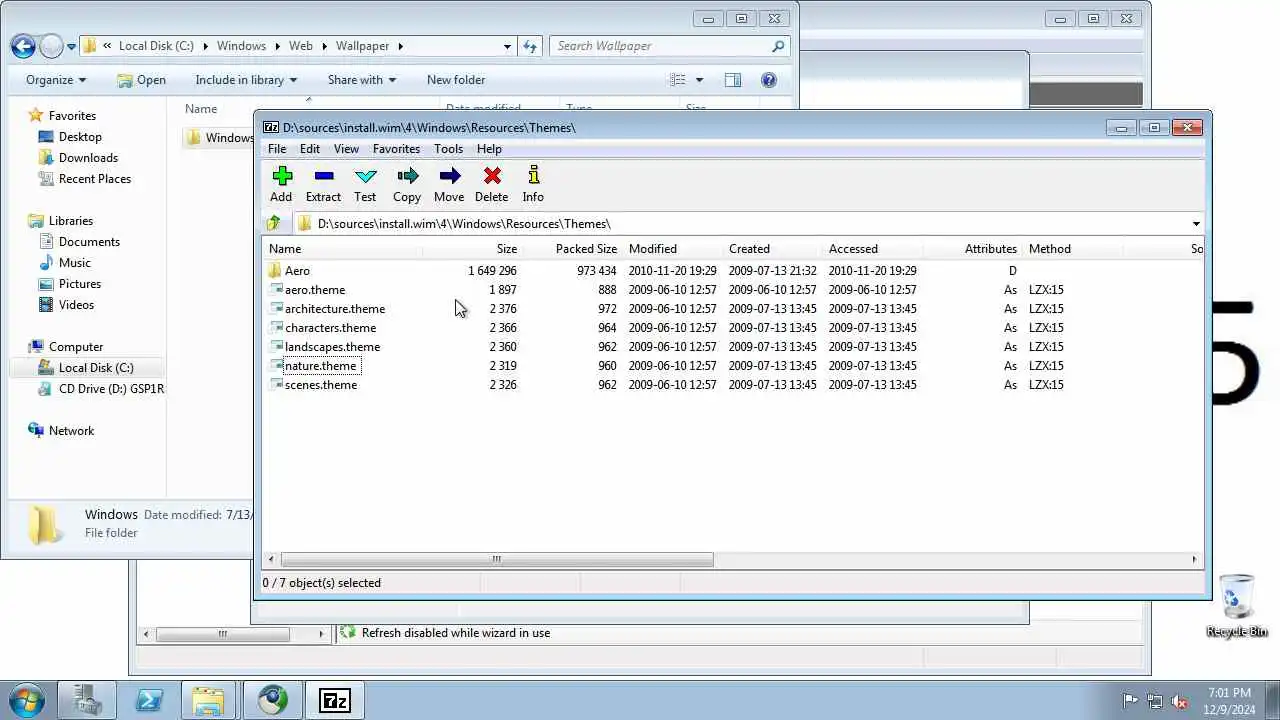The image size is (1280, 720).
Task: Open the Info toolbar icon
Action: click(x=533, y=176)
